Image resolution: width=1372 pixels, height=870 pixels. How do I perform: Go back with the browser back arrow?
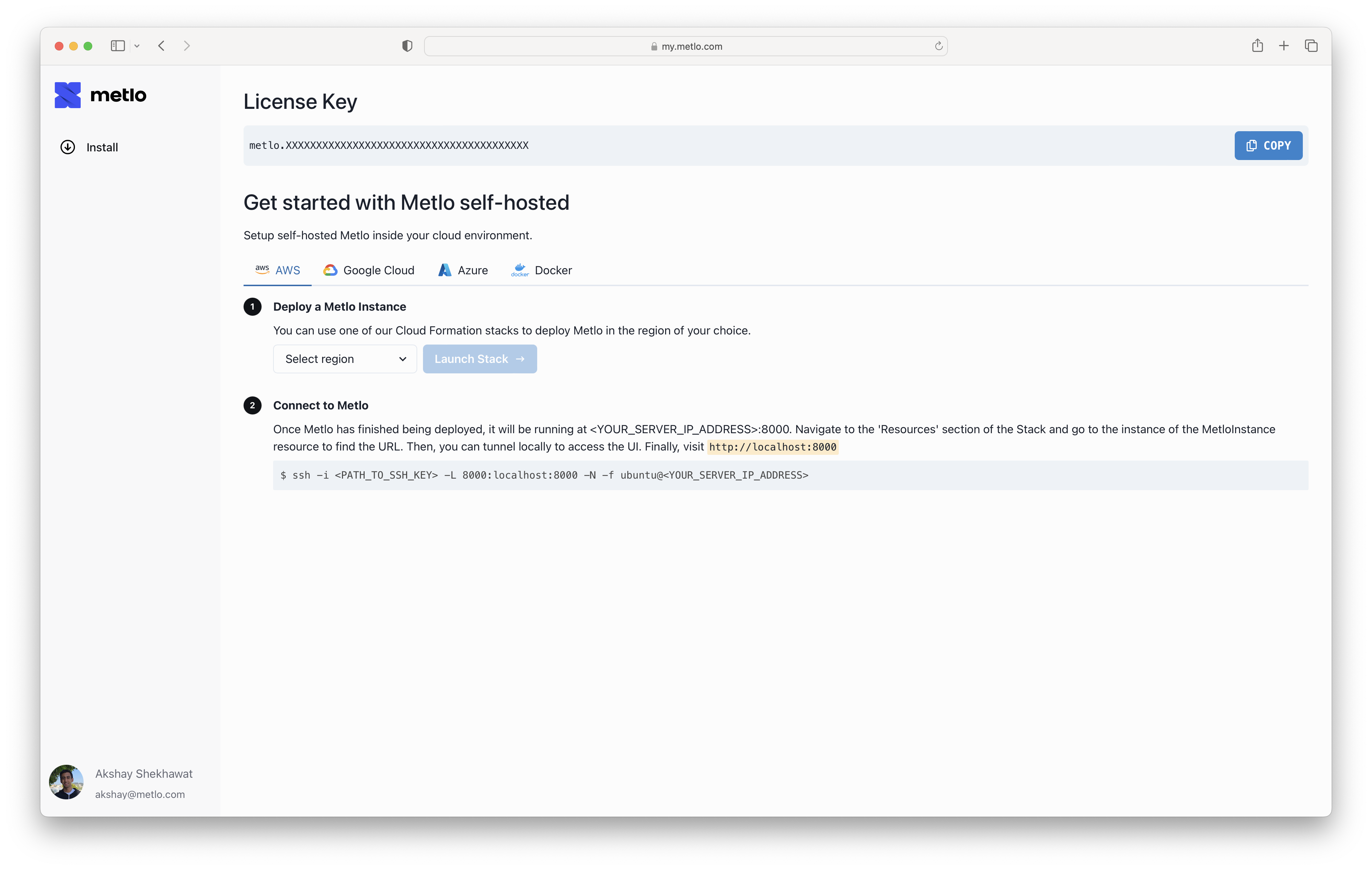[x=161, y=46]
